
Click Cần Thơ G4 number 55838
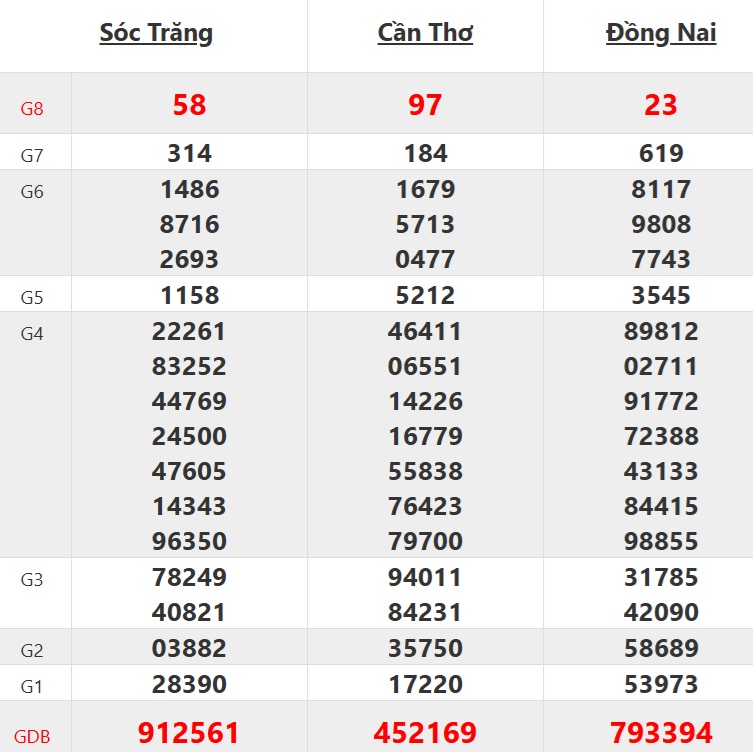pyautogui.click(x=425, y=471)
